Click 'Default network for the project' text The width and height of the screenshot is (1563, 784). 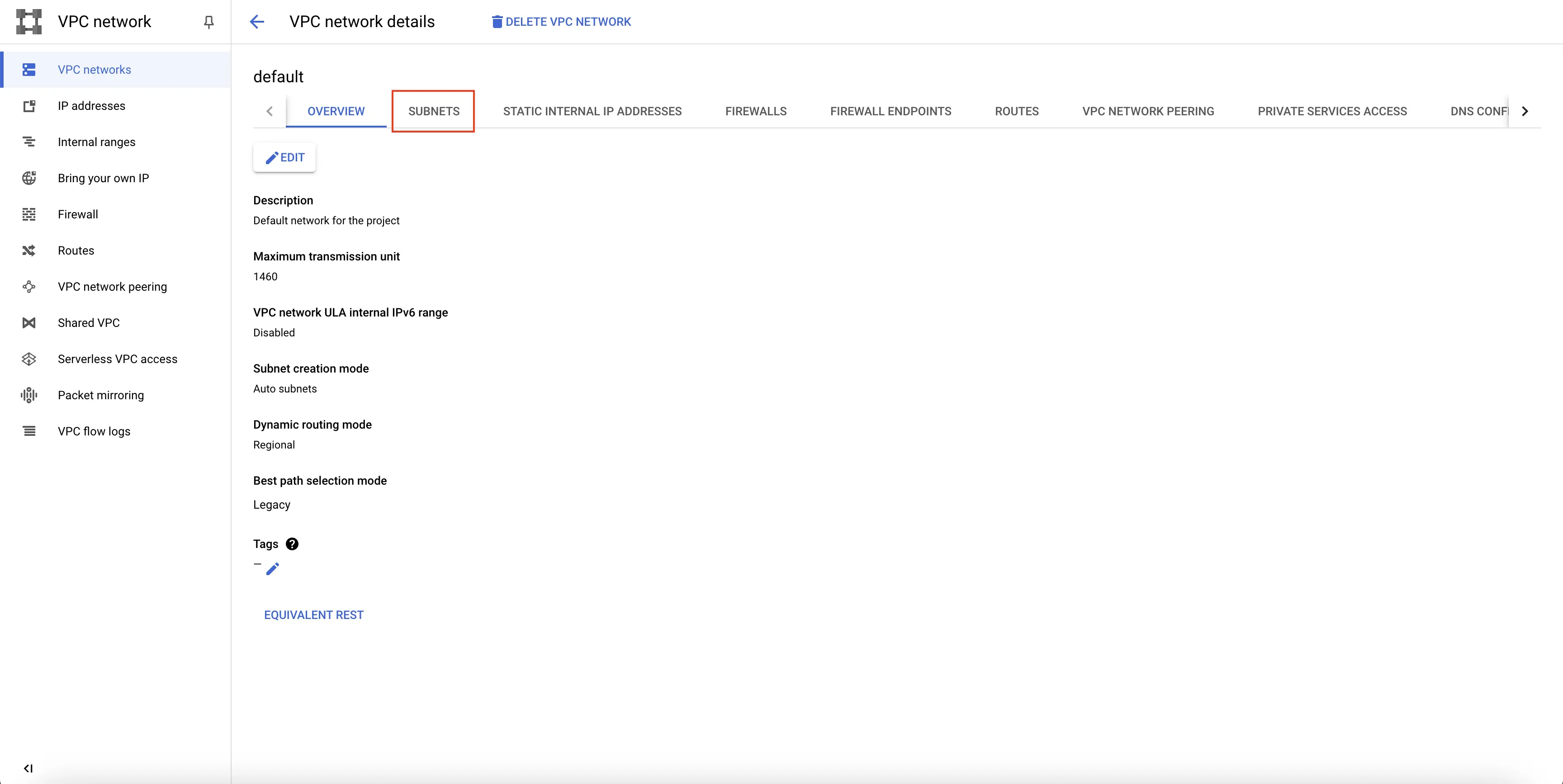click(x=327, y=221)
